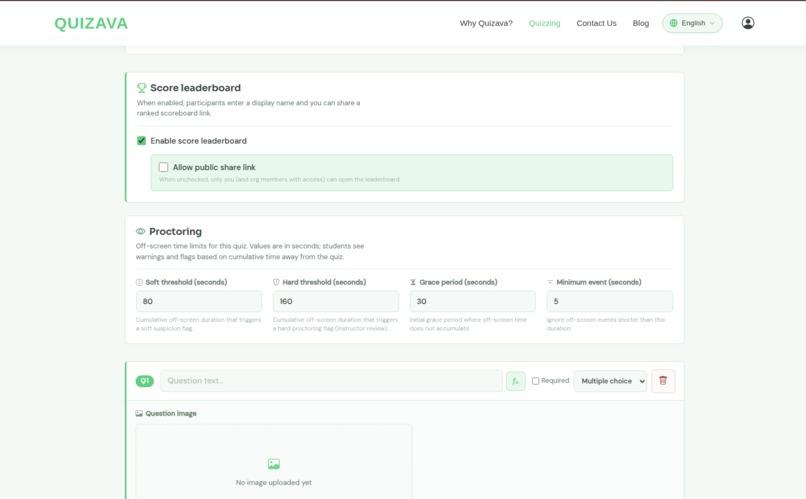Click the trophy icon beside Score leaderboard

point(141,88)
